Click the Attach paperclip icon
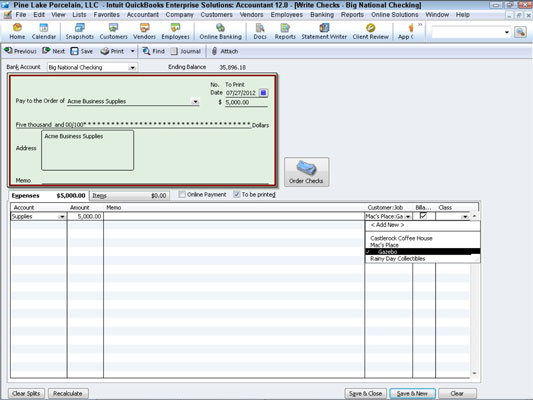 [x=214, y=51]
